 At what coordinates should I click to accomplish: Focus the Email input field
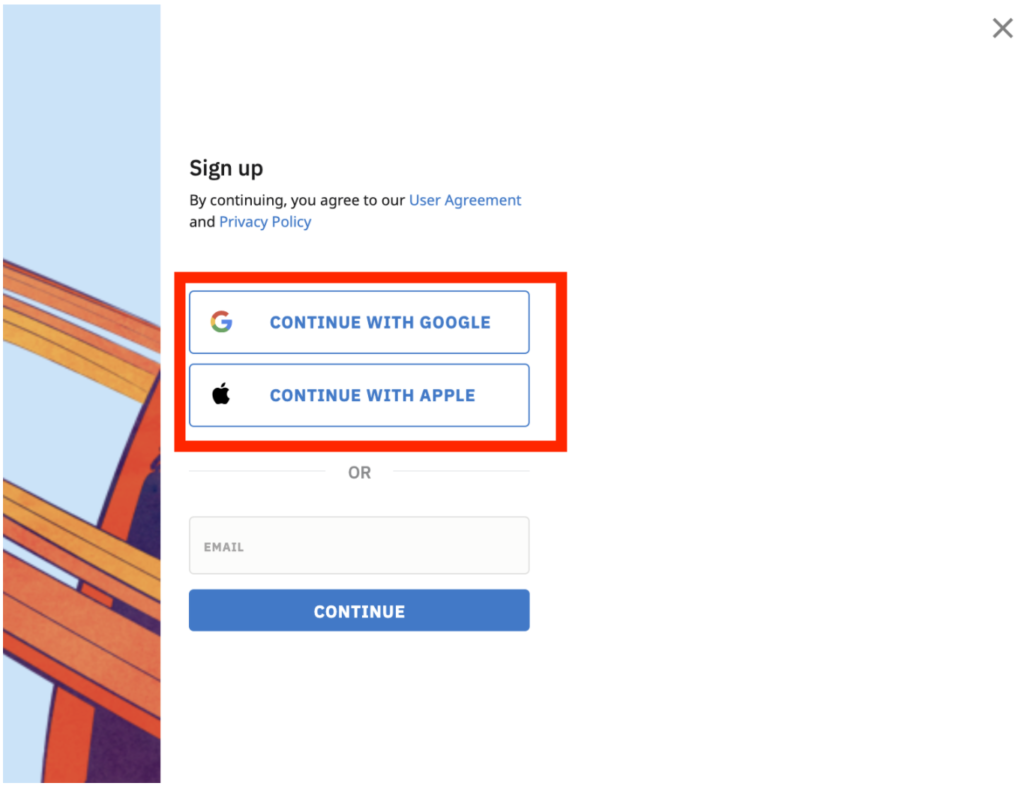(x=359, y=545)
